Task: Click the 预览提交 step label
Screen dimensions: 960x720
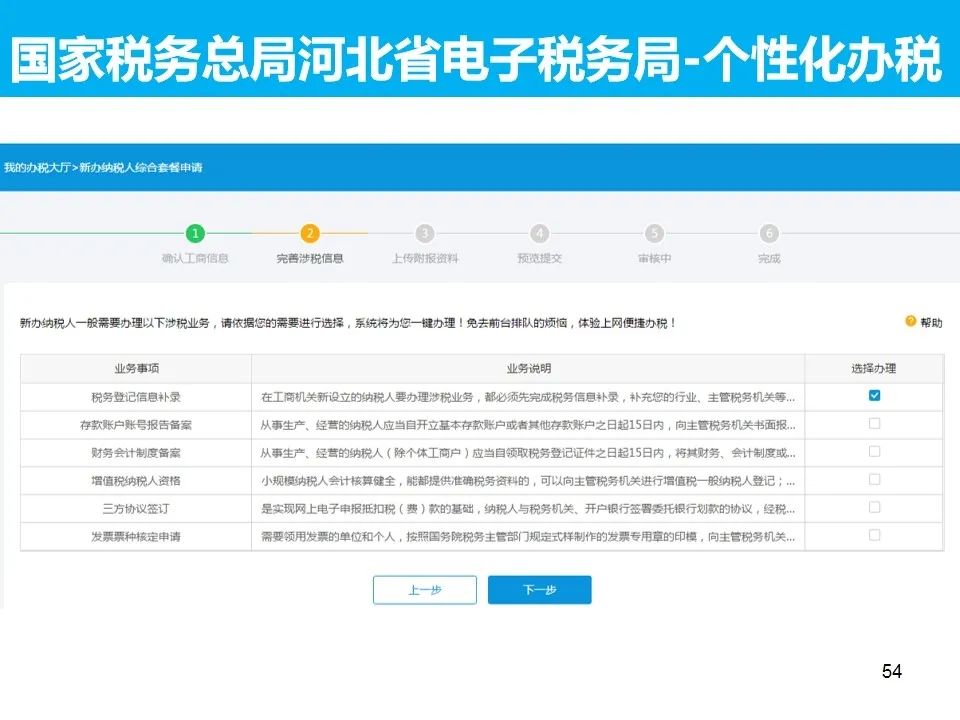Action: (539, 258)
